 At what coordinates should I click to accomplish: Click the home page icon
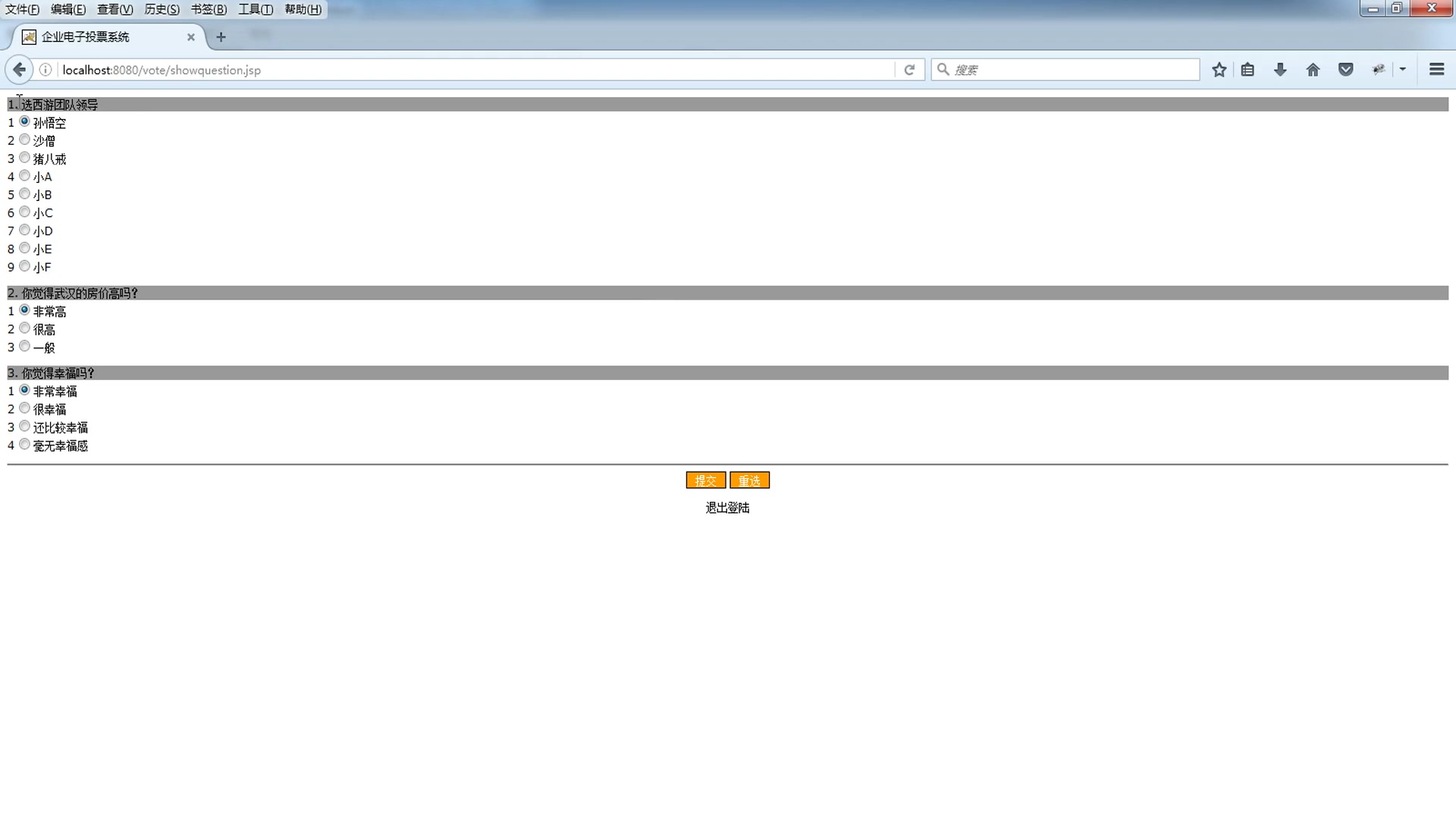1313,69
